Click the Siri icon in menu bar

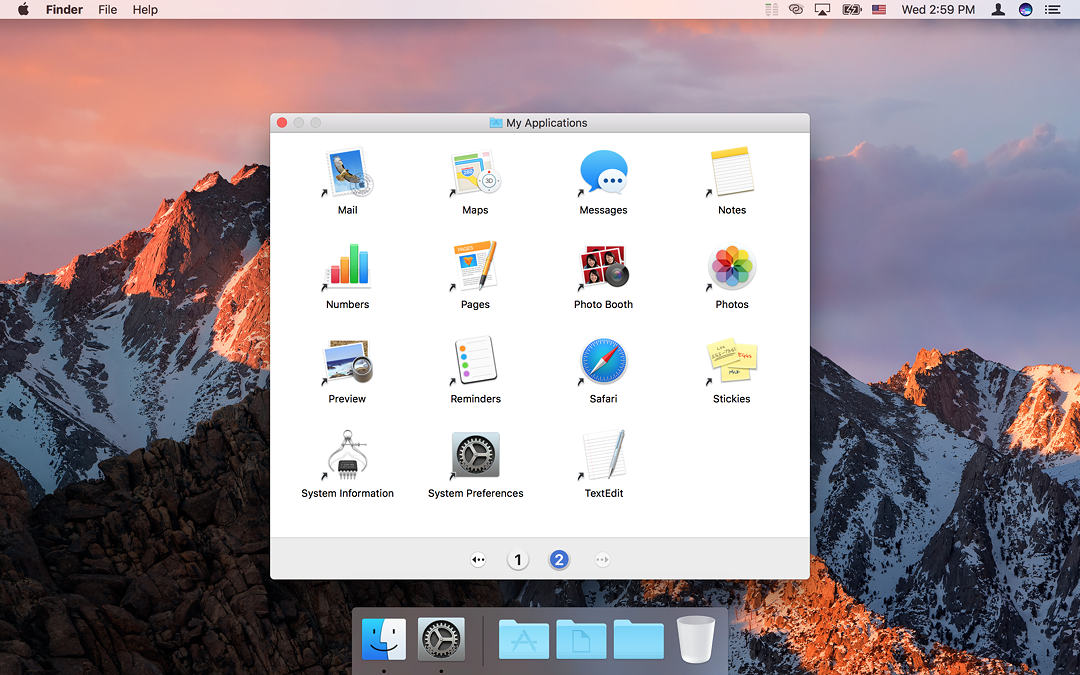[1026, 10]
